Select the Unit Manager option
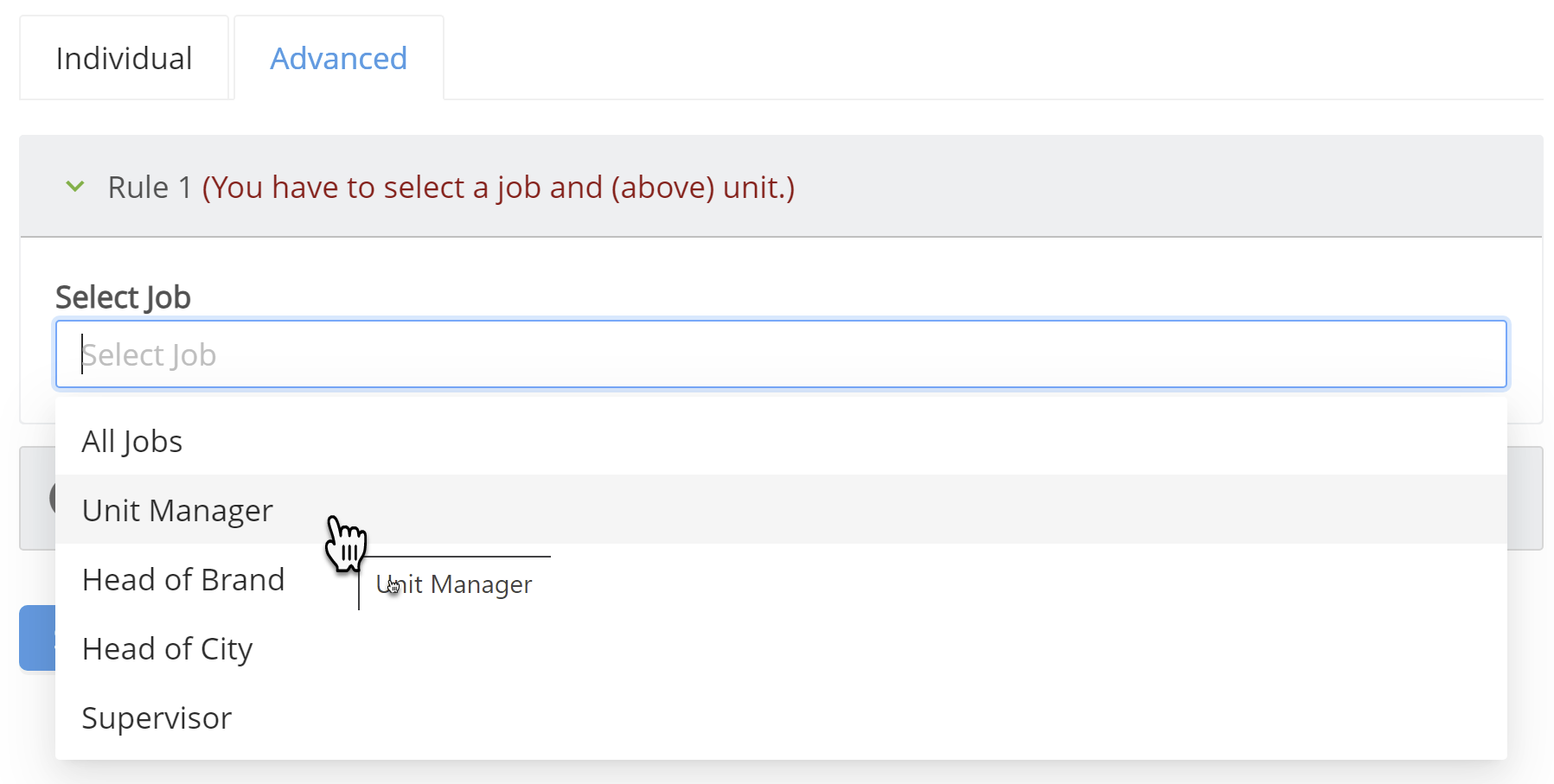 [781, 510]
